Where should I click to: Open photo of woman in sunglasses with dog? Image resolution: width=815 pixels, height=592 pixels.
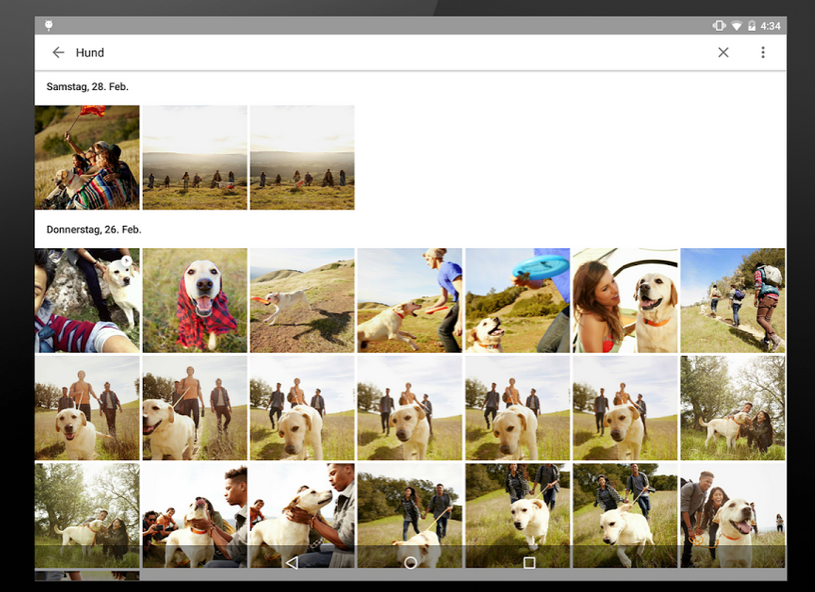tap(625, 300)
